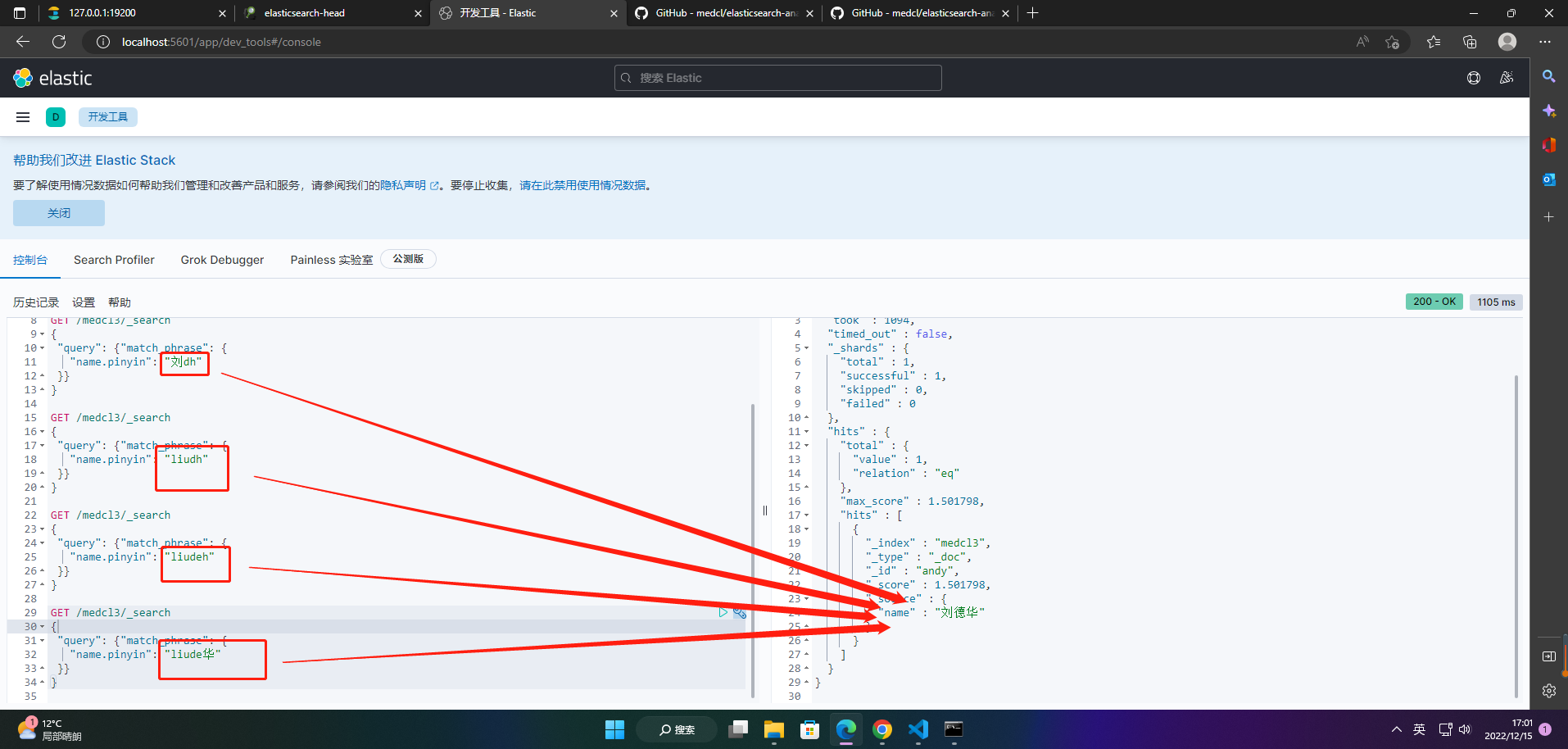Collapse response fold arrow at line 5
Viewport: 1568px width, 749px height.
(806, 348)
